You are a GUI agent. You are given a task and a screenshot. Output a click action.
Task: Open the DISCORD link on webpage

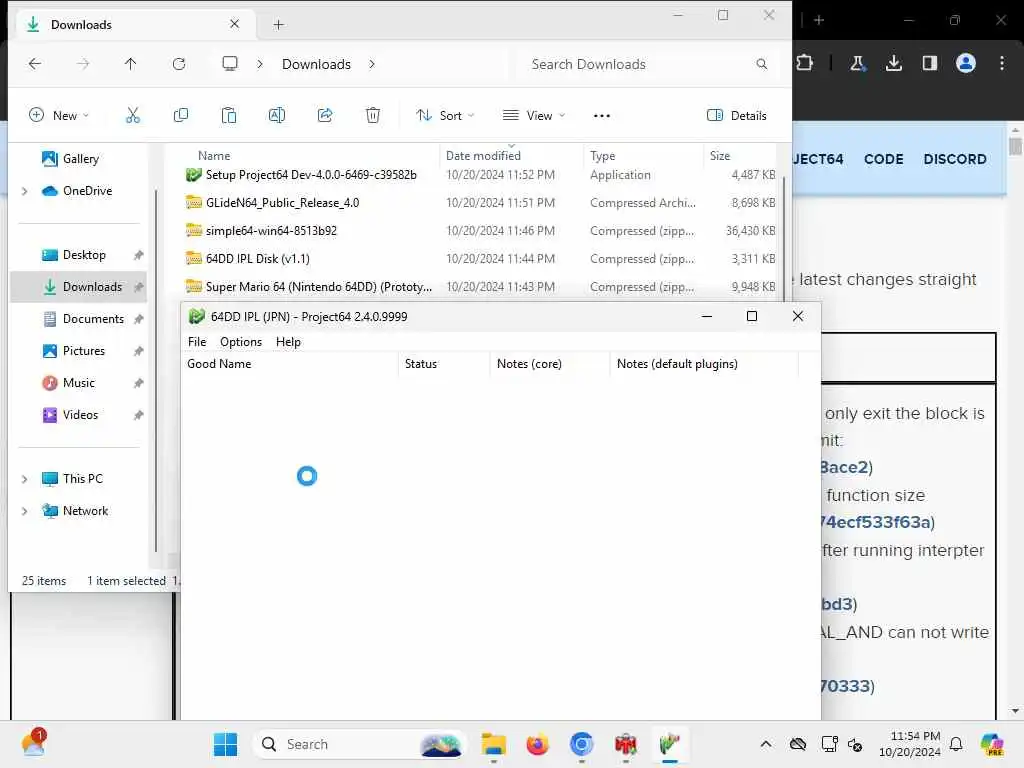[955, 159]
